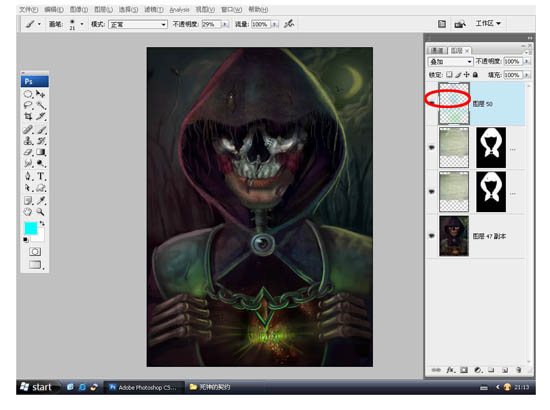Screen dimensions: 550x410
Task: Open the 编辑(E) menu
Action: click(x=54, y=9)
